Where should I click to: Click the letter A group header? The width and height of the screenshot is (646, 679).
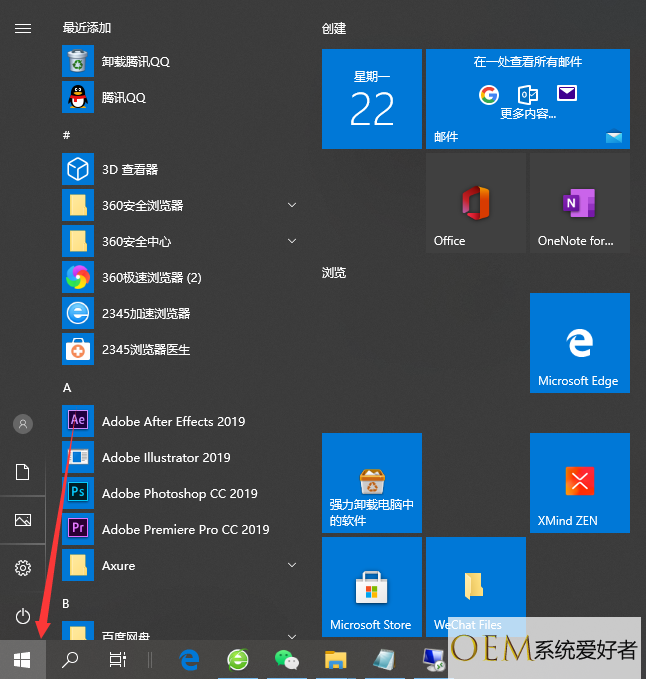coord(67,387)
